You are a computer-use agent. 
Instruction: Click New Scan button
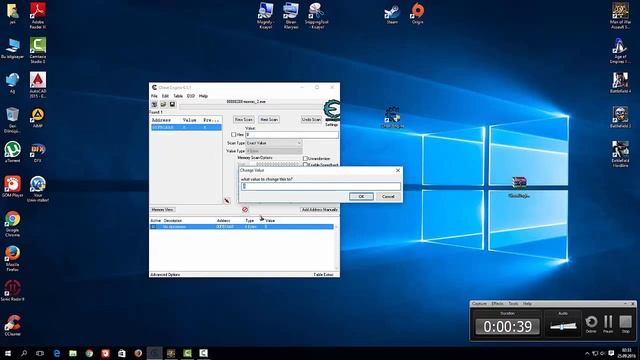tap(244, 119)
